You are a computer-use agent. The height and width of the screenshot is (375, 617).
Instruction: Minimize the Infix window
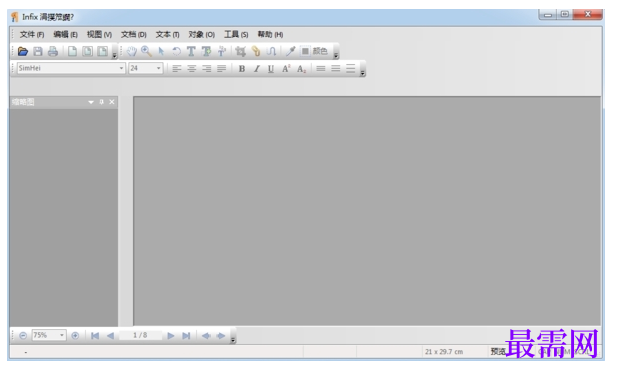coord(548,15)
